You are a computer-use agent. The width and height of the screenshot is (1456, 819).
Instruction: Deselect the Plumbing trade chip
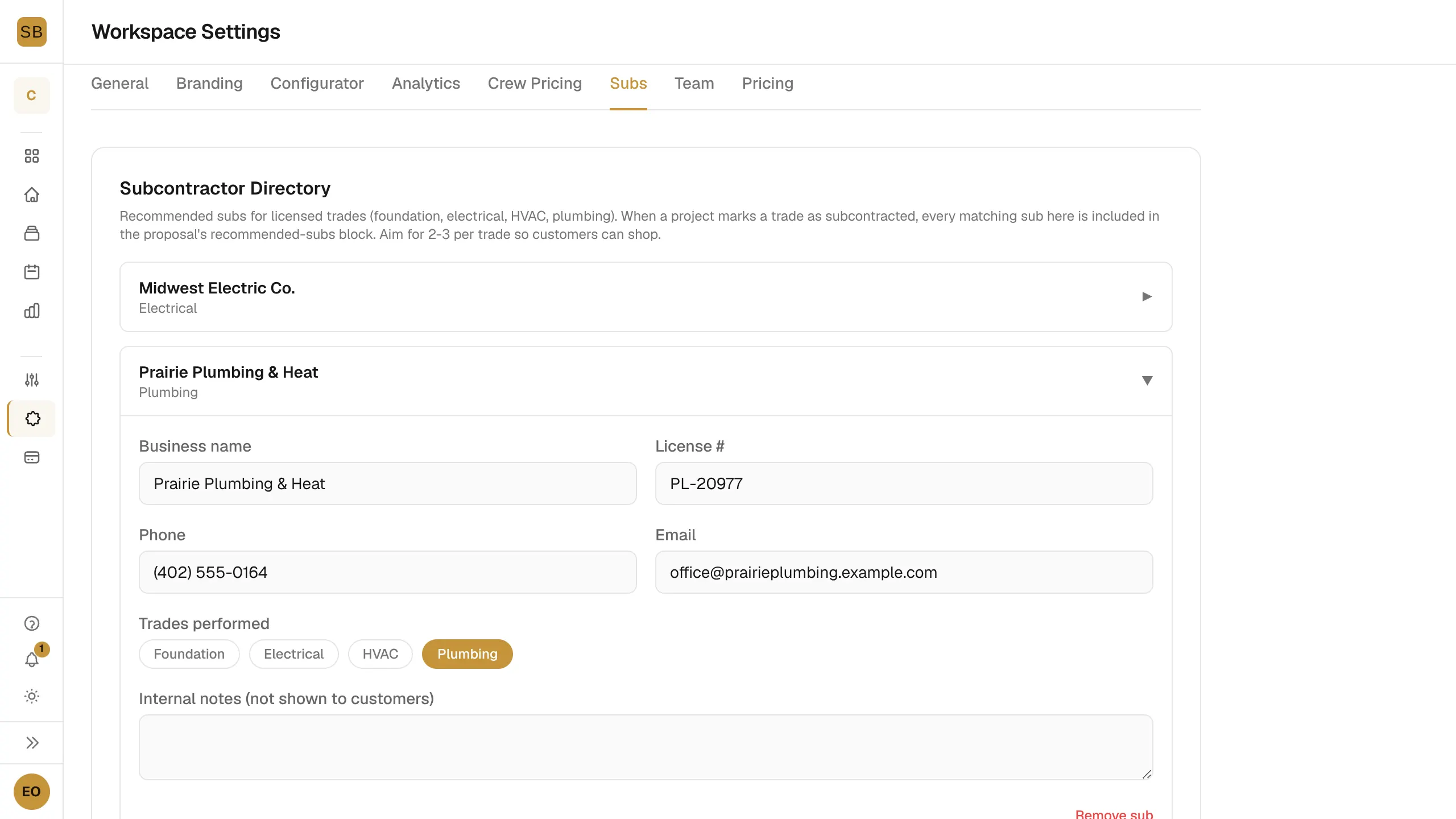[467, 654]
